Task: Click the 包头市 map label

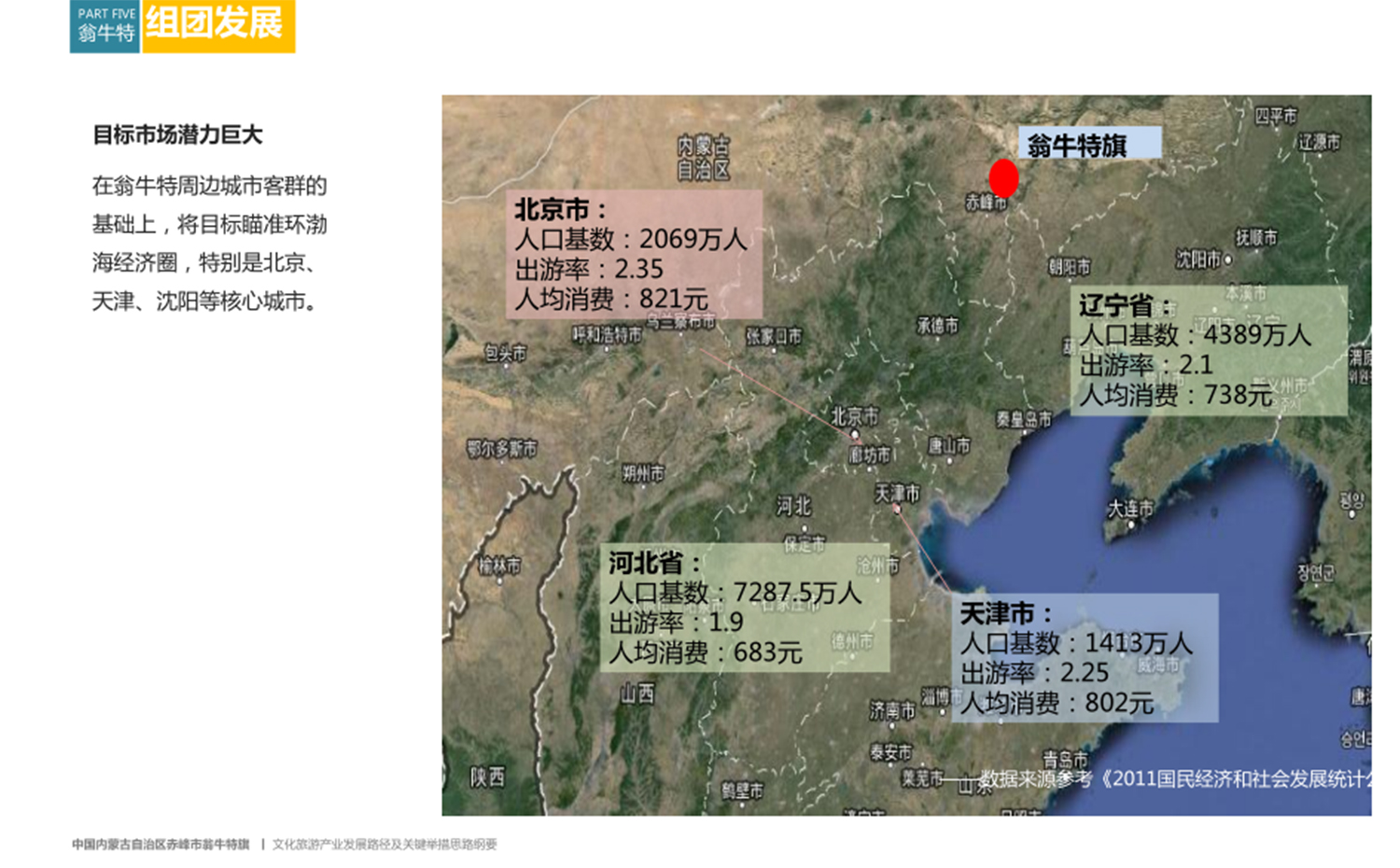Action: [x=506, y=354]
